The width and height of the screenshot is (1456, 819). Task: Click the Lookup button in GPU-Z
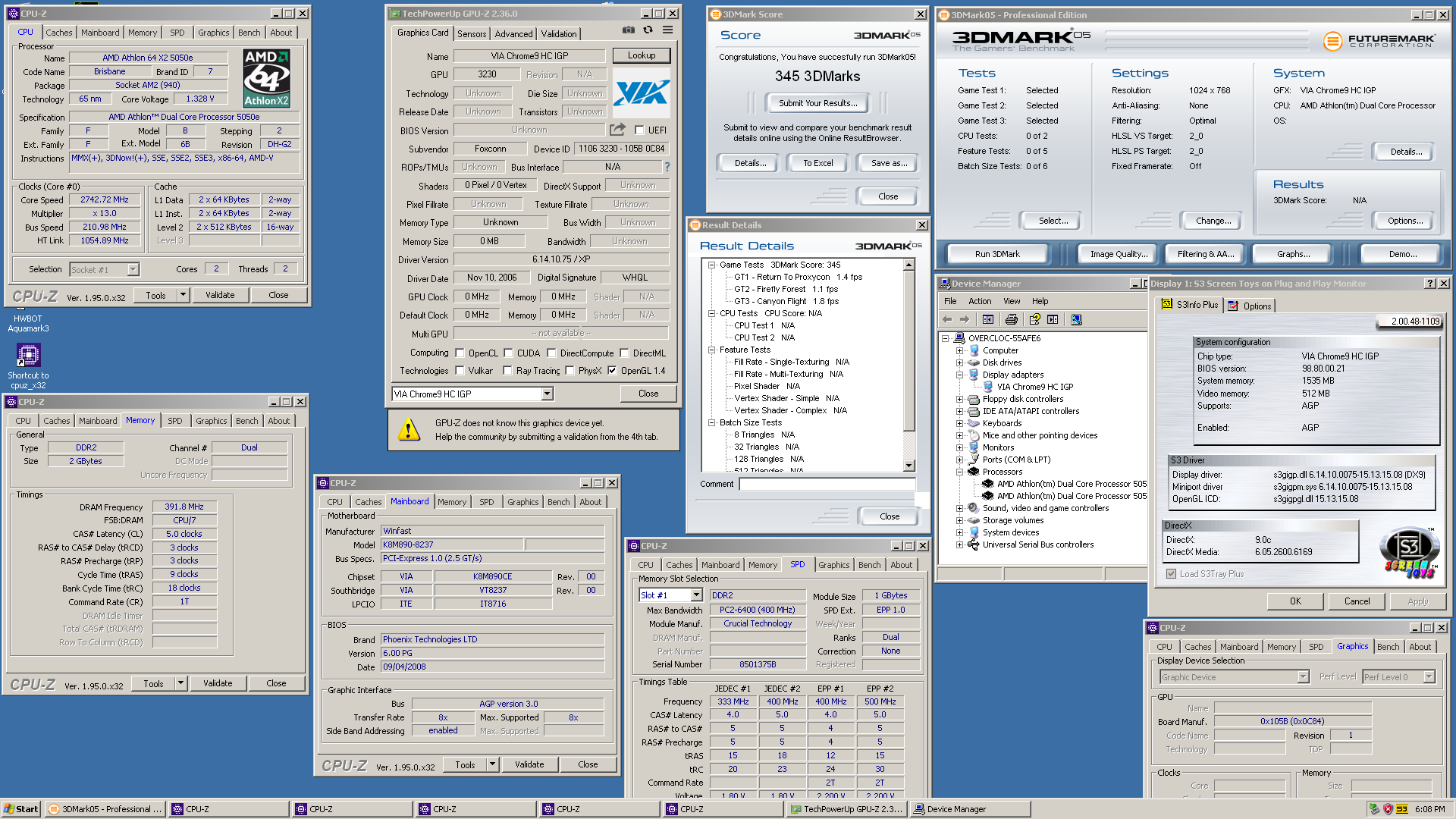[642, 55]
